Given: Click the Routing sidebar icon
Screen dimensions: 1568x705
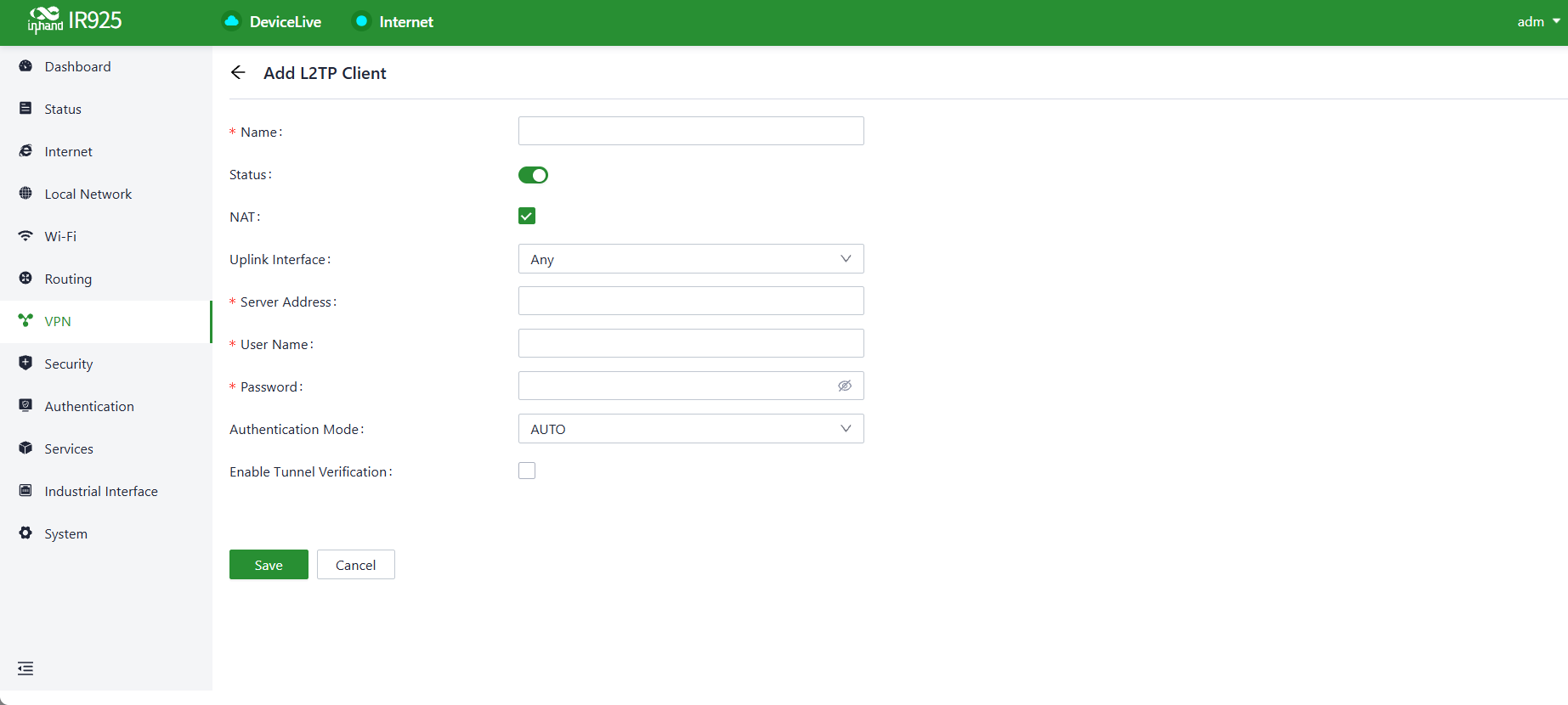Looking at the screenshot, I should coord(25,279).
